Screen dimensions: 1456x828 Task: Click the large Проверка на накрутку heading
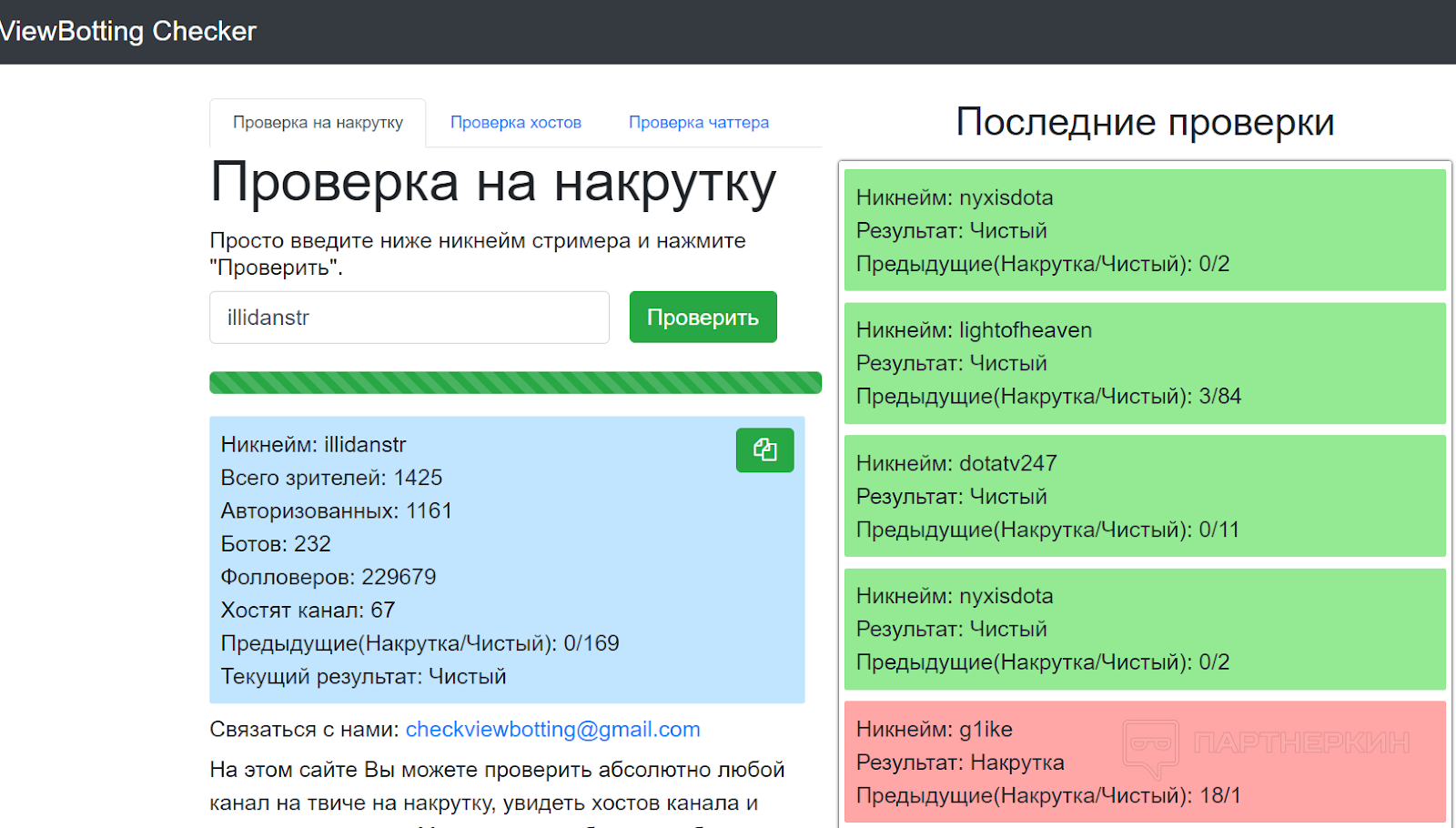493,182
